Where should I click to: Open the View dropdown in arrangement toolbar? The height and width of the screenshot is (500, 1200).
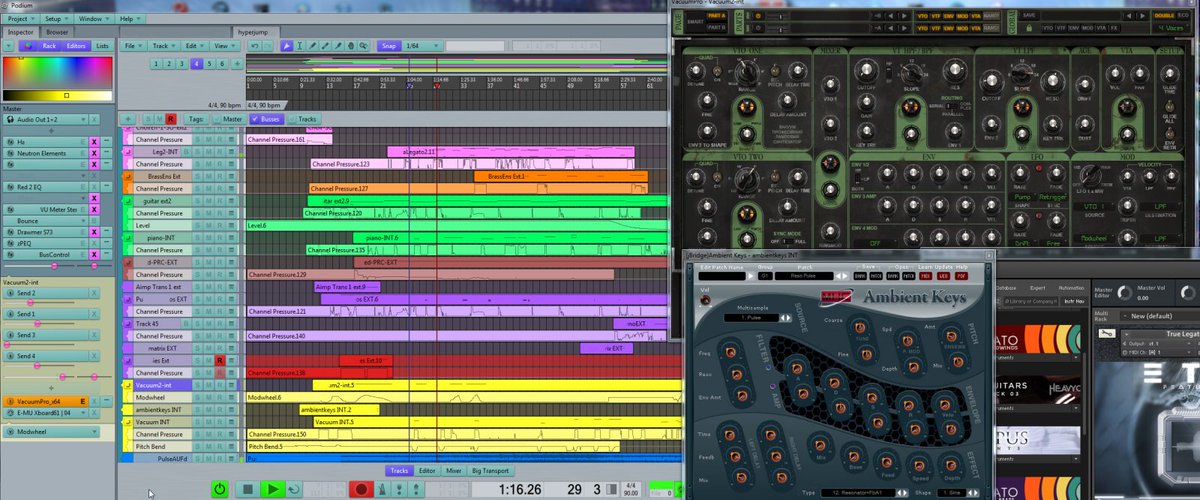pos(224,46)
